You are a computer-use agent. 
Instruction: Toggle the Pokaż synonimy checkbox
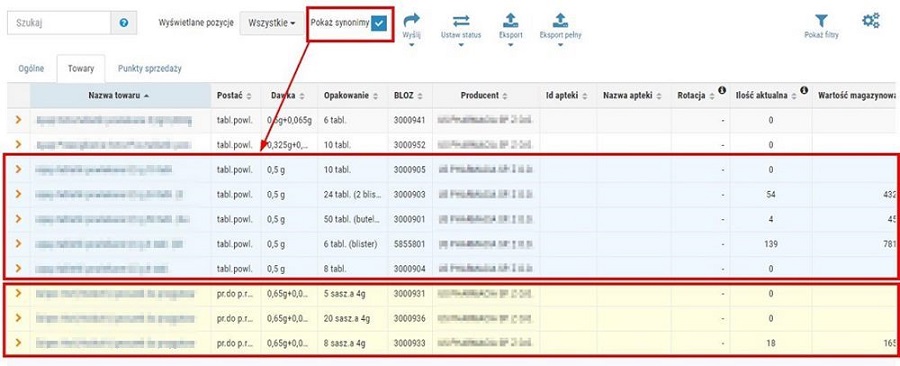(x=379, y=23)
